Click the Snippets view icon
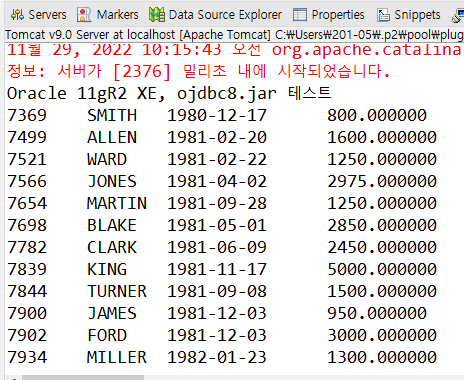The width and height of the screenshot is (464, 380). coord(383,15)
